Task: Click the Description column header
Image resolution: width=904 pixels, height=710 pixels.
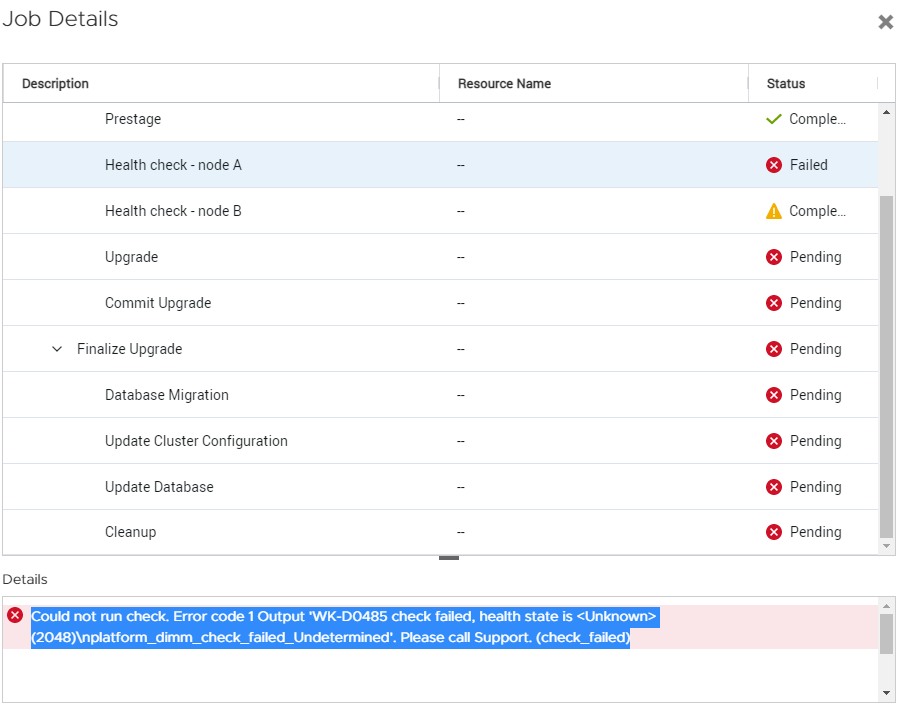Action: tap(55, 83)
